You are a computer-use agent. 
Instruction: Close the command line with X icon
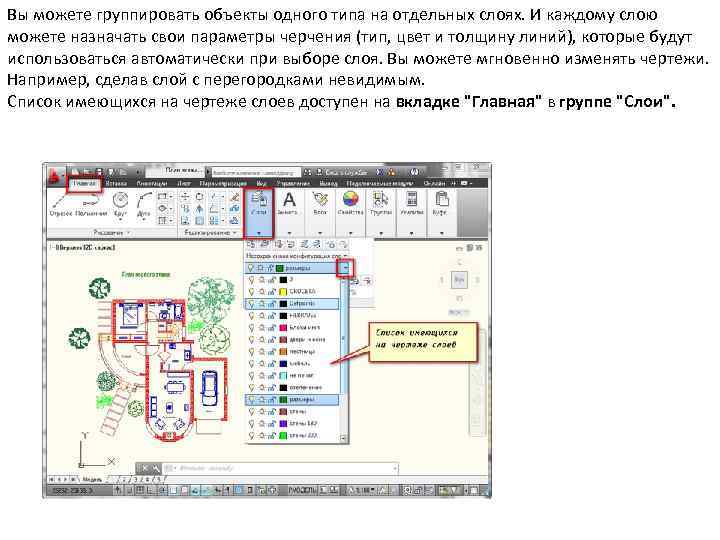click(144, 468)
